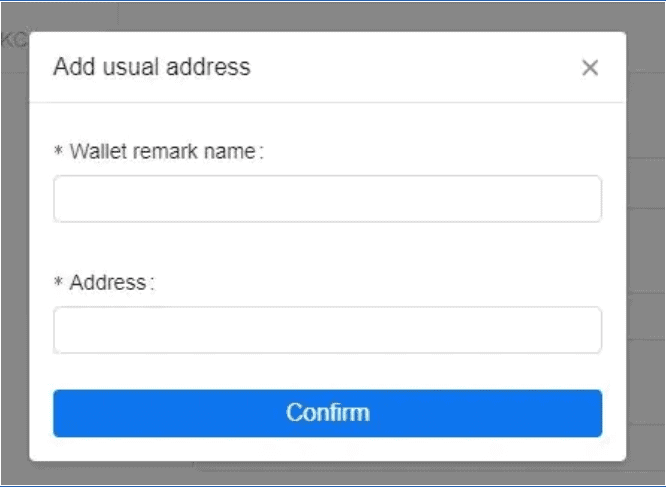This screenshot has height=490, width=666.
Task: Click the "Address" field label
Action: [108, 283]
